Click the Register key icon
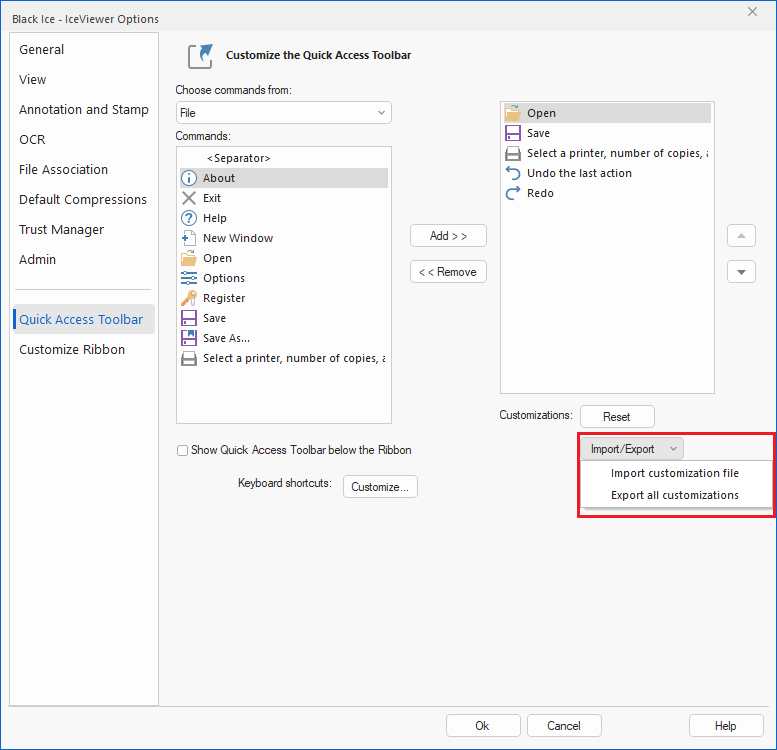Image resolution: width=777 pixels, height=750 pixels. point(189,298)
